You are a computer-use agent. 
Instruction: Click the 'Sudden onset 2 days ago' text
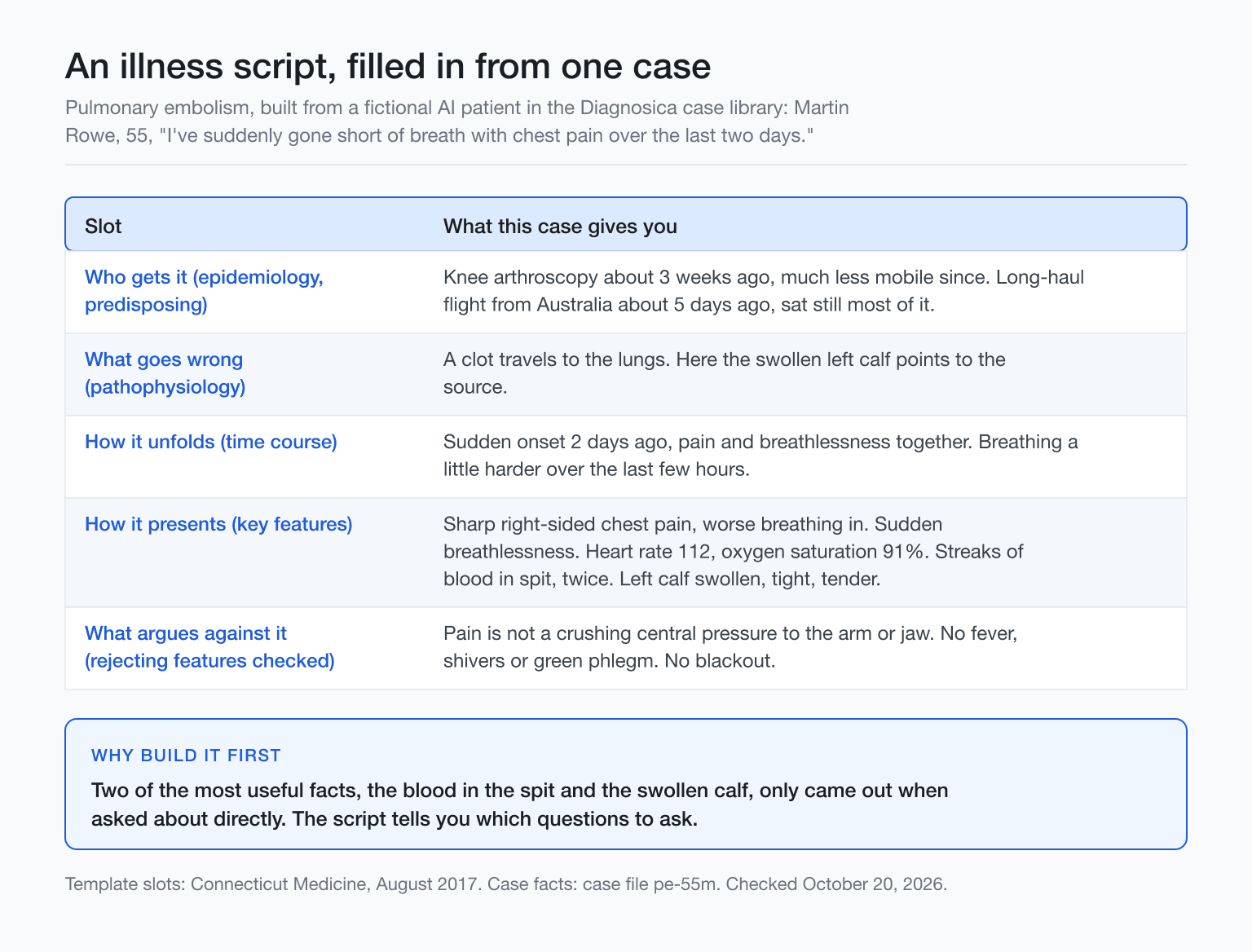click(760, 456)
